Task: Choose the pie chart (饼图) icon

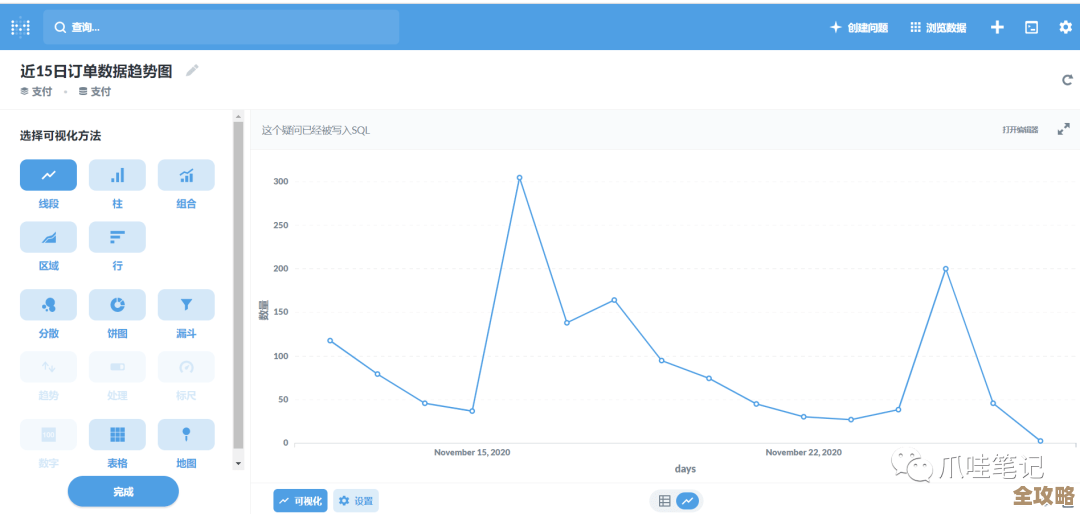Action: click(117, 305)
